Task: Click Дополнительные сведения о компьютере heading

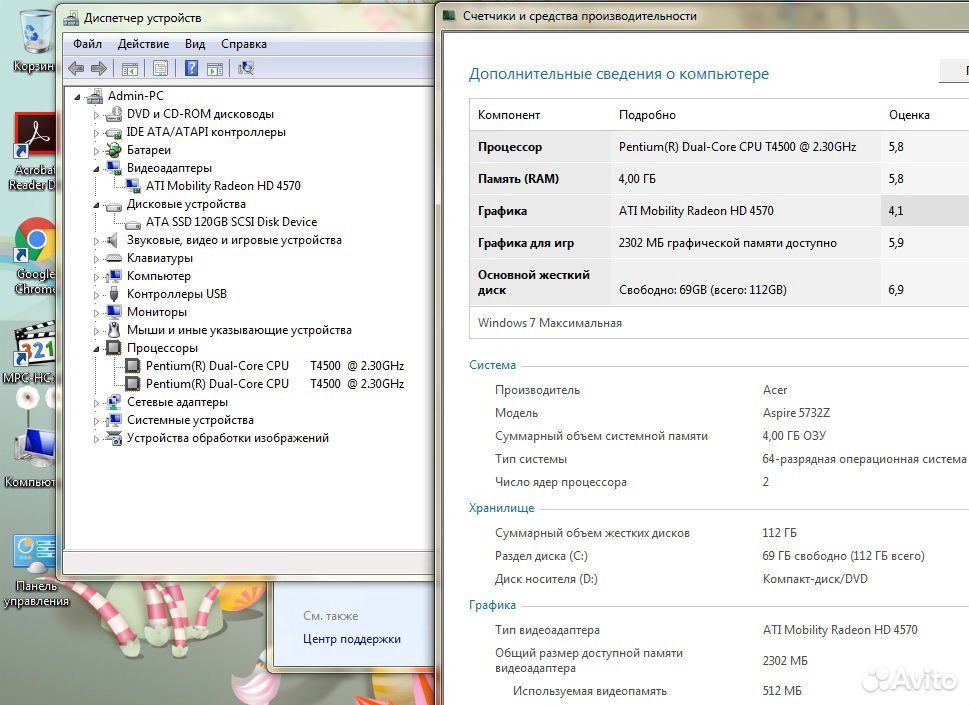Action: tap(619, 74)
